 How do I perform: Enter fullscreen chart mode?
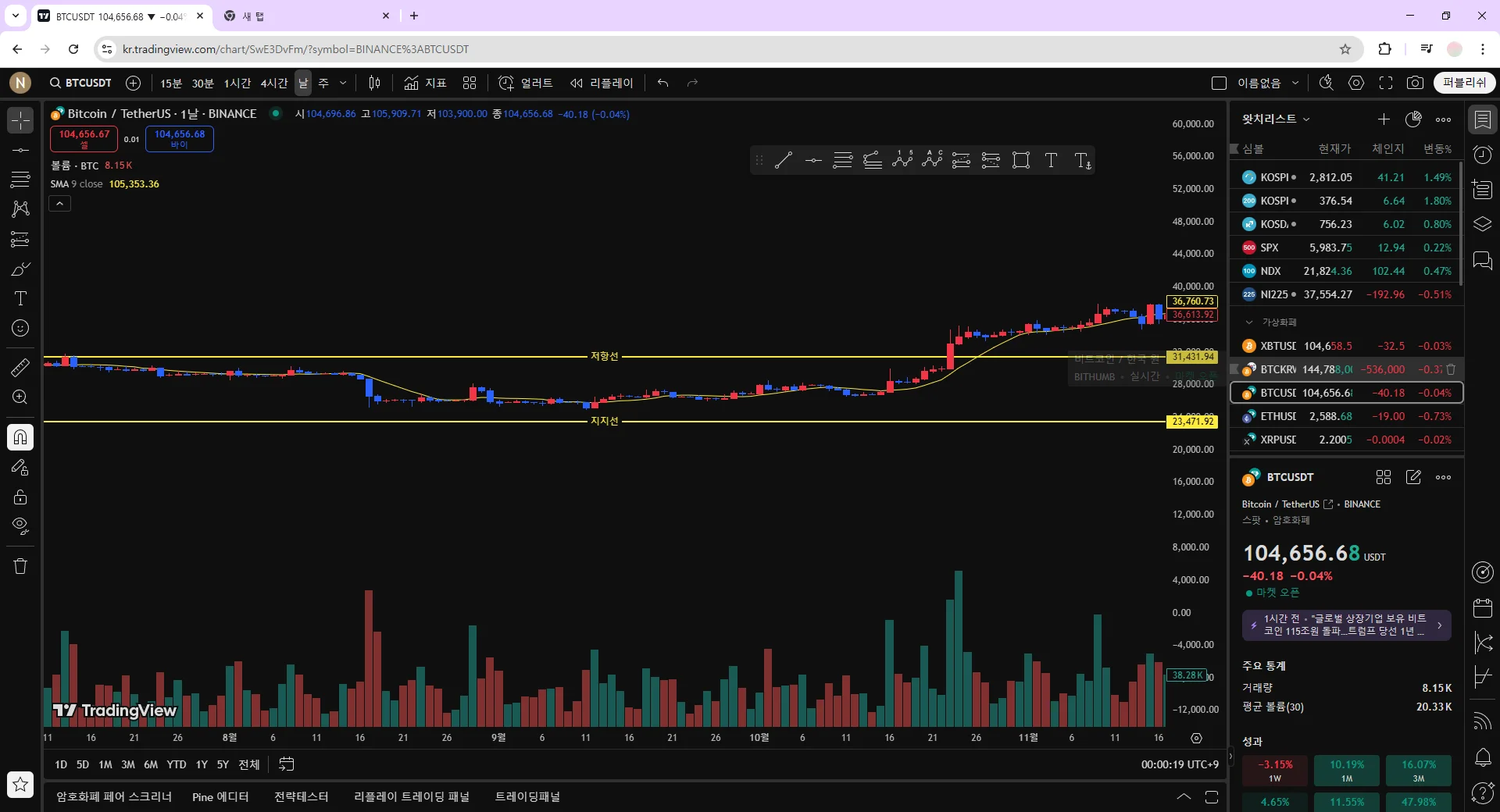pyautogui.click(x=1386, y=83)
